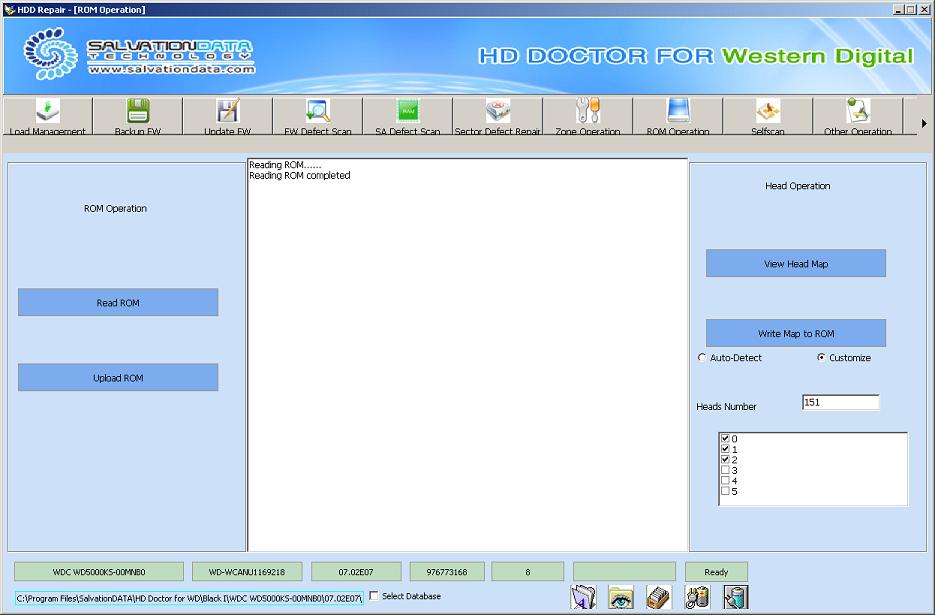Open the Selfscan tool
935x615 pixels.
768,116
